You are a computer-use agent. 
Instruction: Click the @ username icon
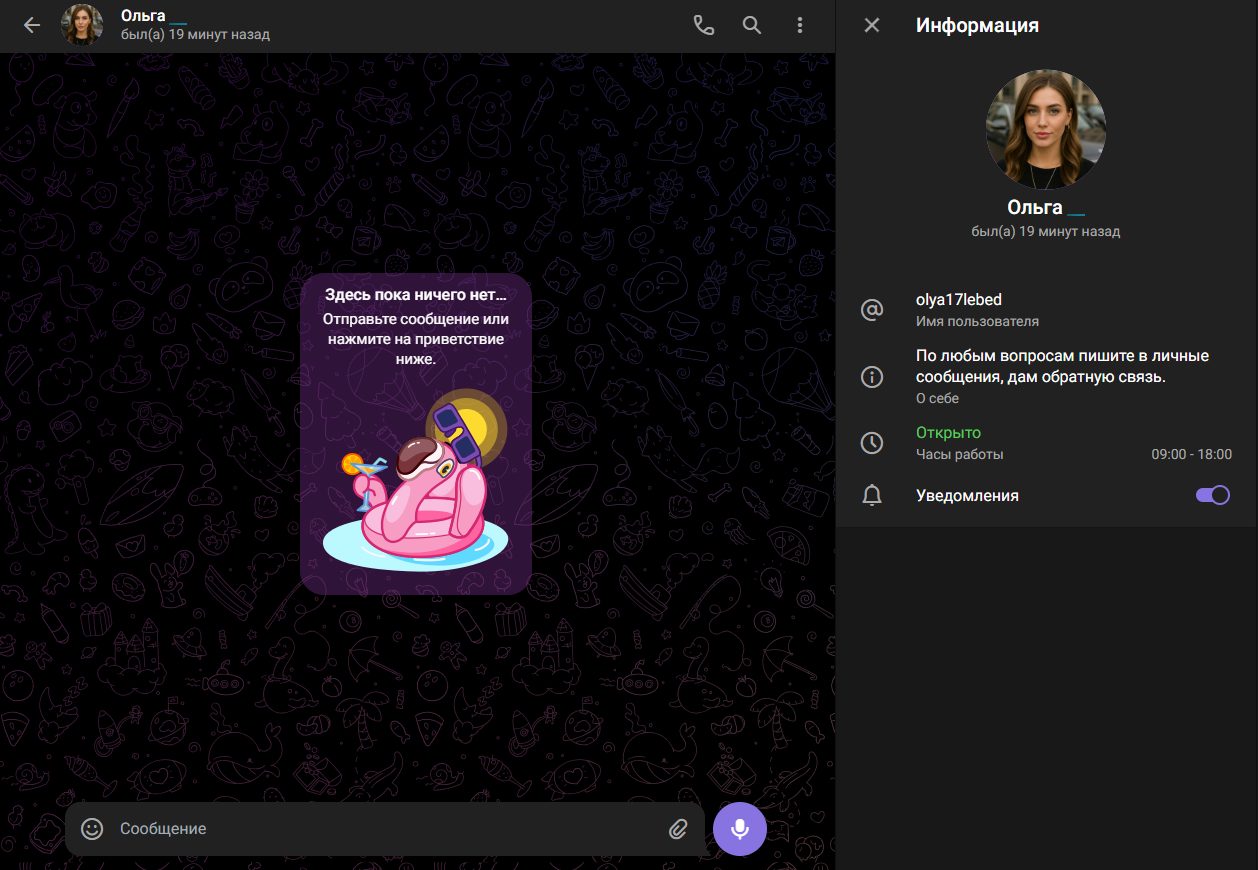872,310
